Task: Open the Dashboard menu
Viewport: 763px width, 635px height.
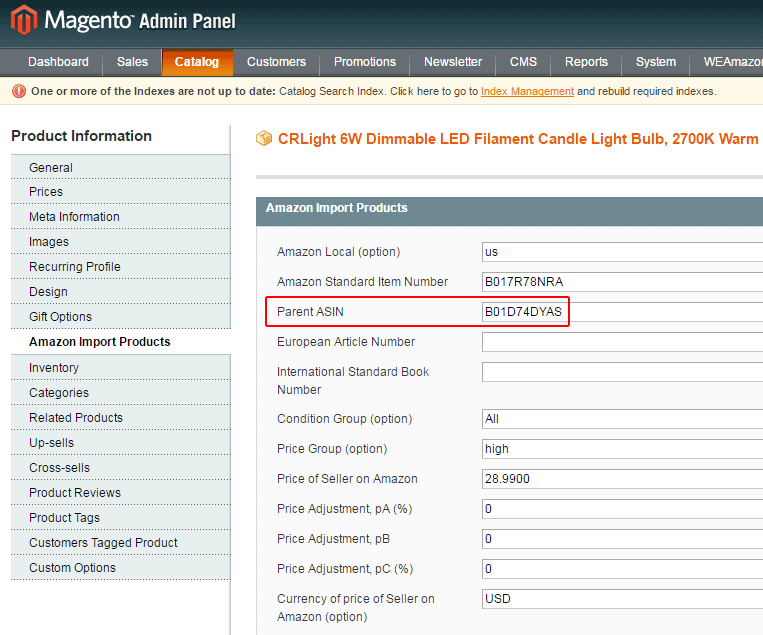Action: (x=58, y=62)
